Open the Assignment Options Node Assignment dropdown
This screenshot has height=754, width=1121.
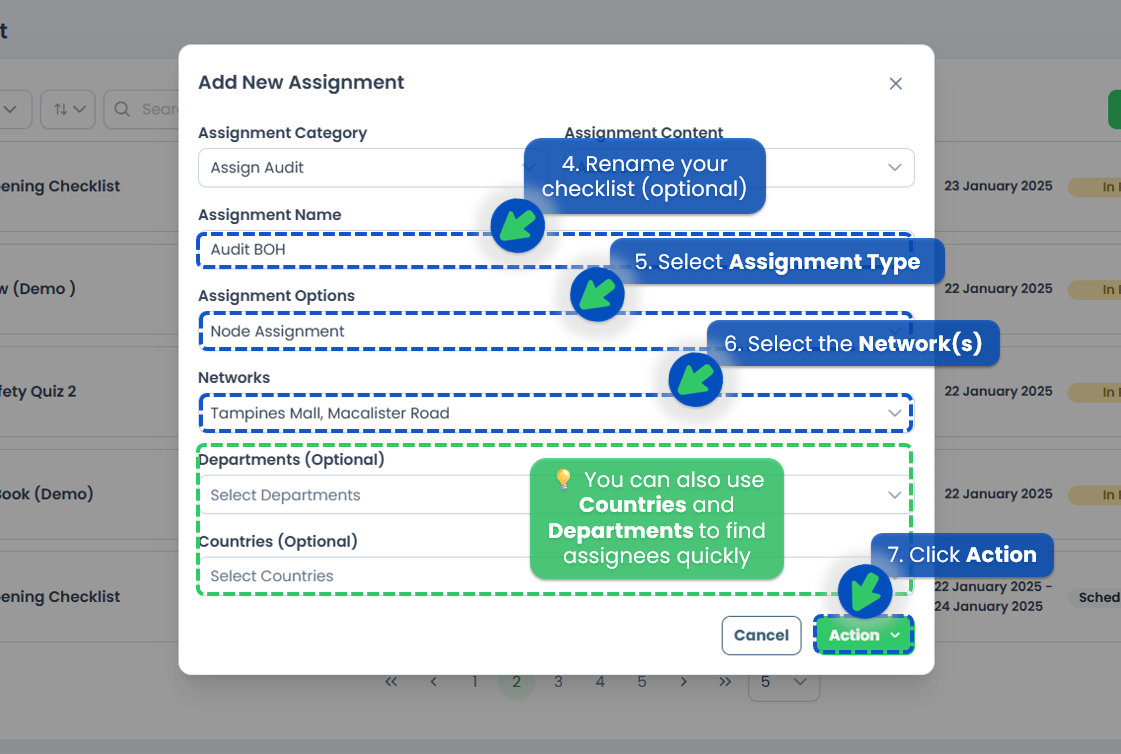click(555, 331)
